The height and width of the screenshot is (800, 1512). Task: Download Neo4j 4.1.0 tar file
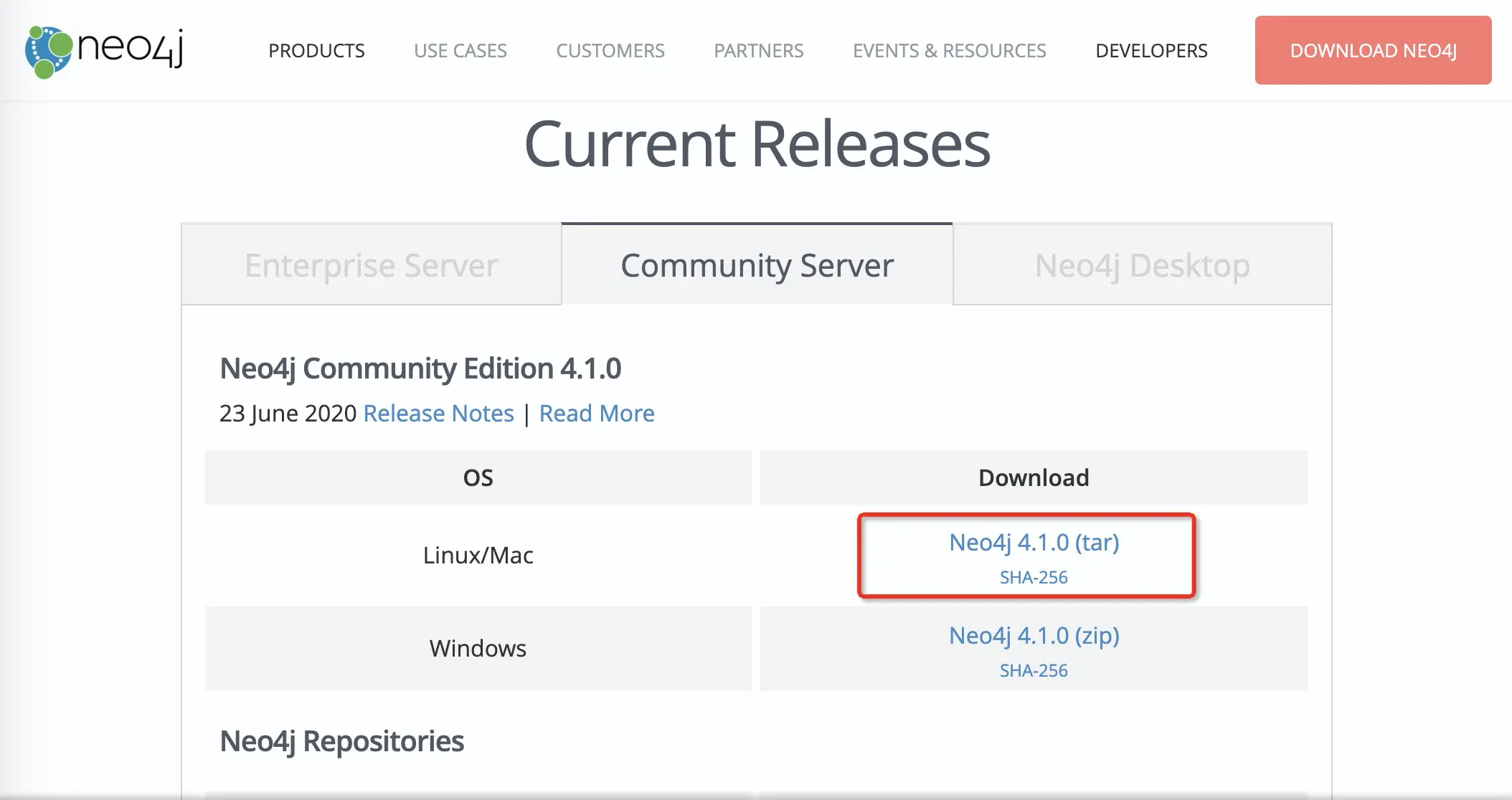coord(1034,543)
